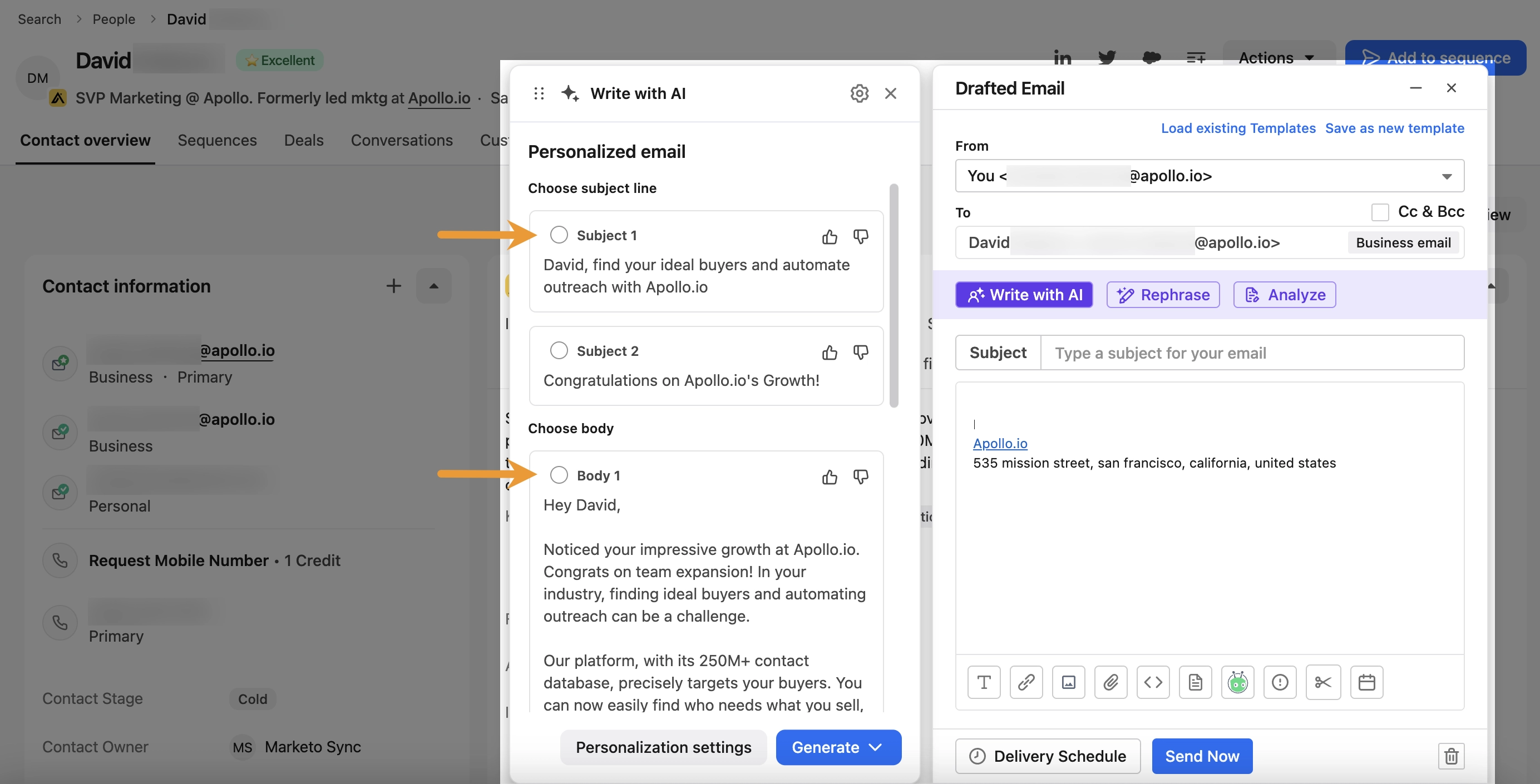The width and height of the screenshot is (1540, 784).
Task: Click the Write with AI settings gear
Action: (x=859, y=93)
